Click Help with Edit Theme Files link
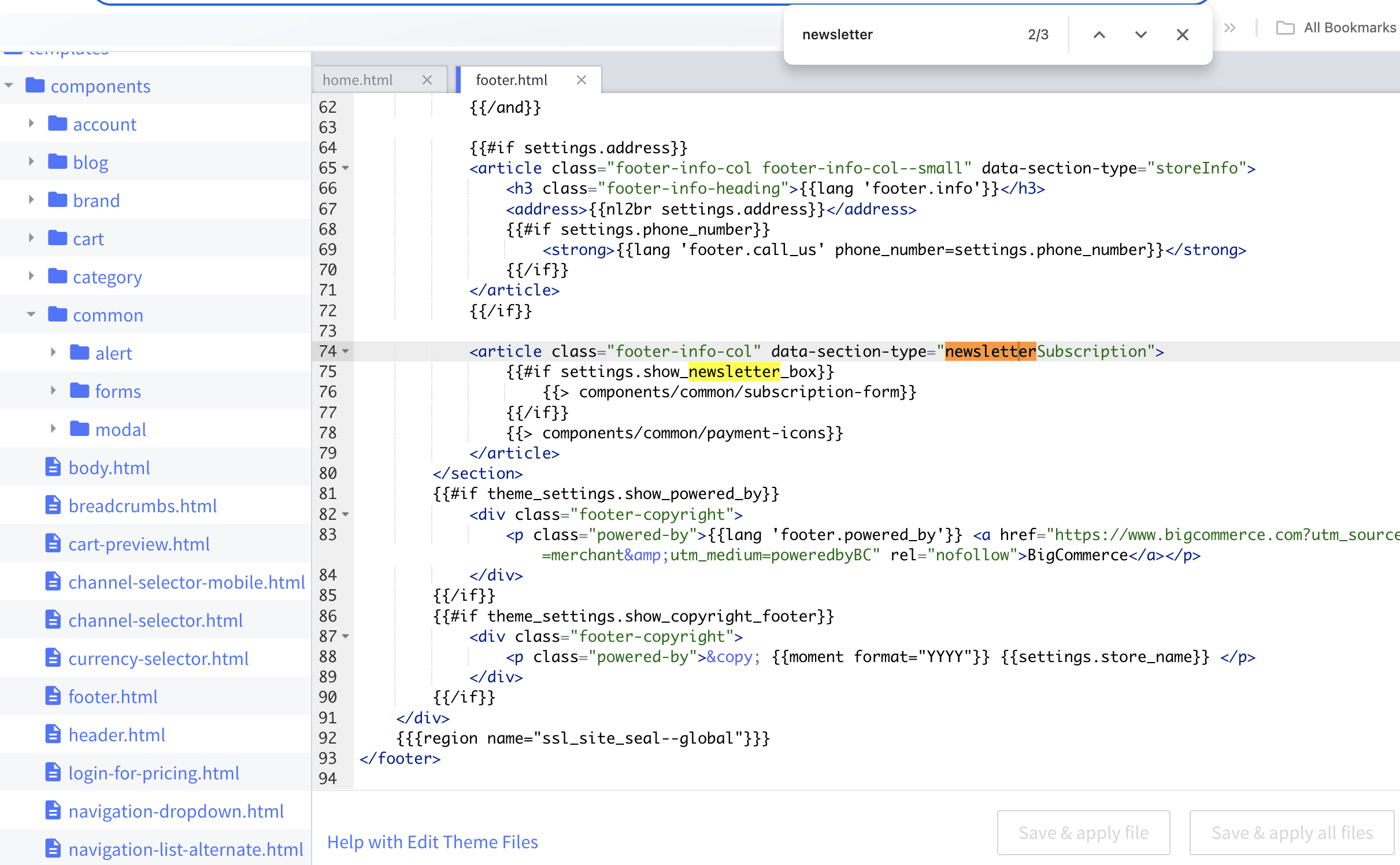Image resolution: width=1400 pixels, height=865 pixels. [x=433, y=841]
